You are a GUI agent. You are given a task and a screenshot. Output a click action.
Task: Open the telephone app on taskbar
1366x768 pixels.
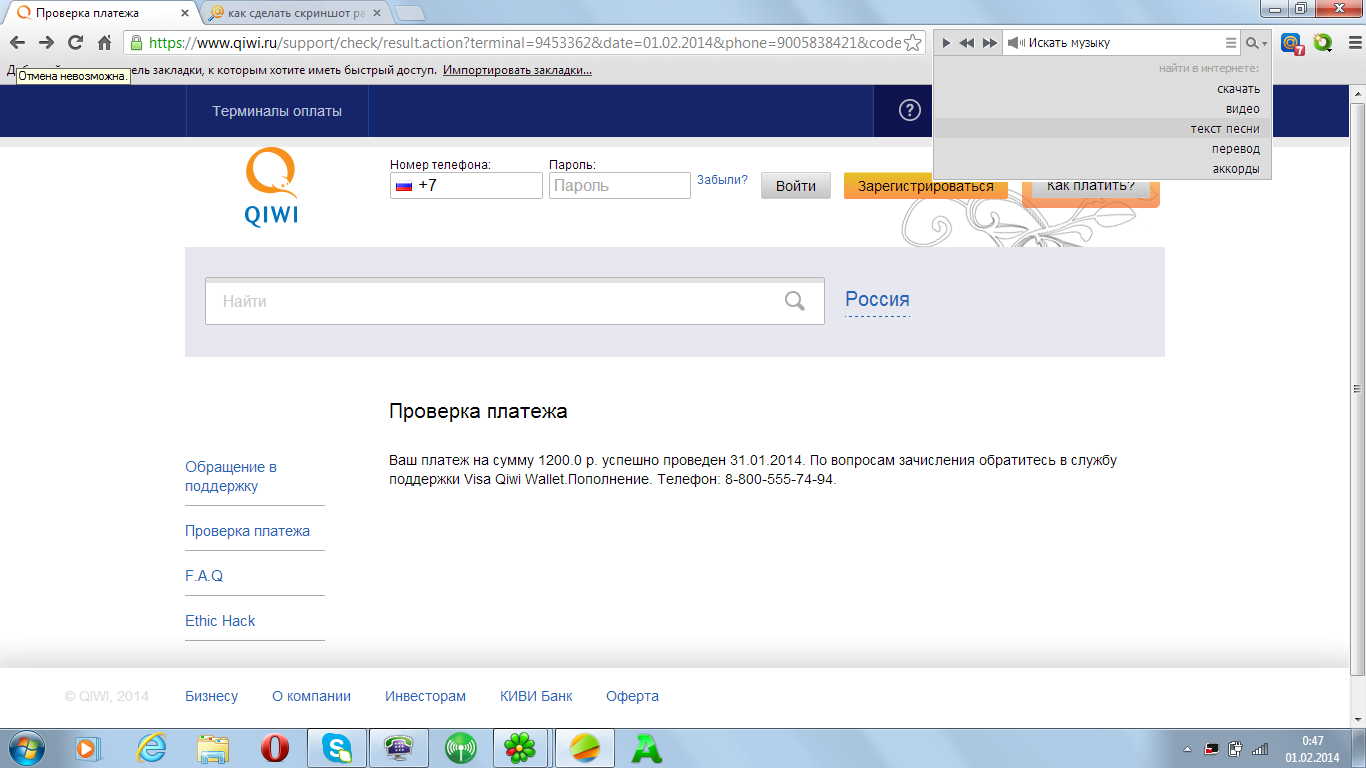pos(399,747)
